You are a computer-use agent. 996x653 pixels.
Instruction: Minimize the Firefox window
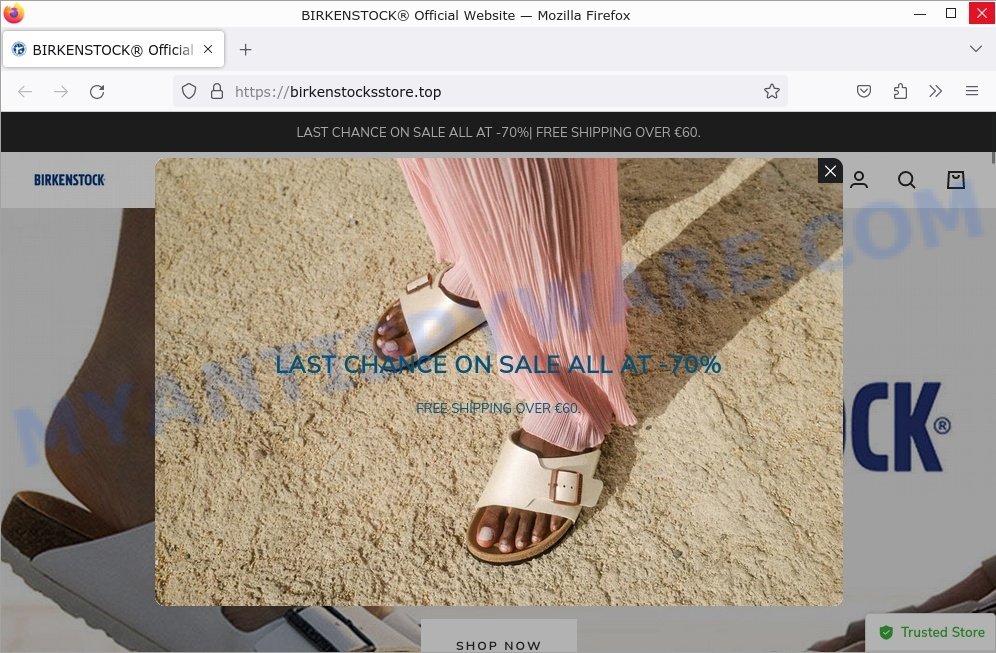pyautogui.click(x=920, y=14)
